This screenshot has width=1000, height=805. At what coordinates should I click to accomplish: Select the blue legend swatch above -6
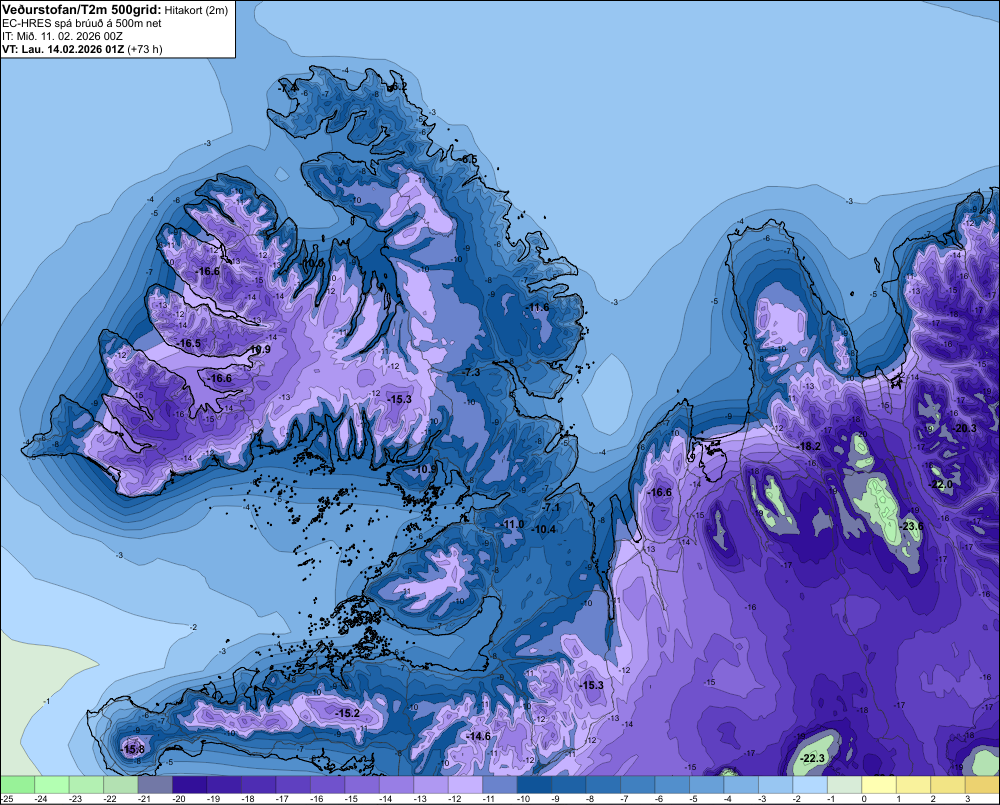pos(673,785)
